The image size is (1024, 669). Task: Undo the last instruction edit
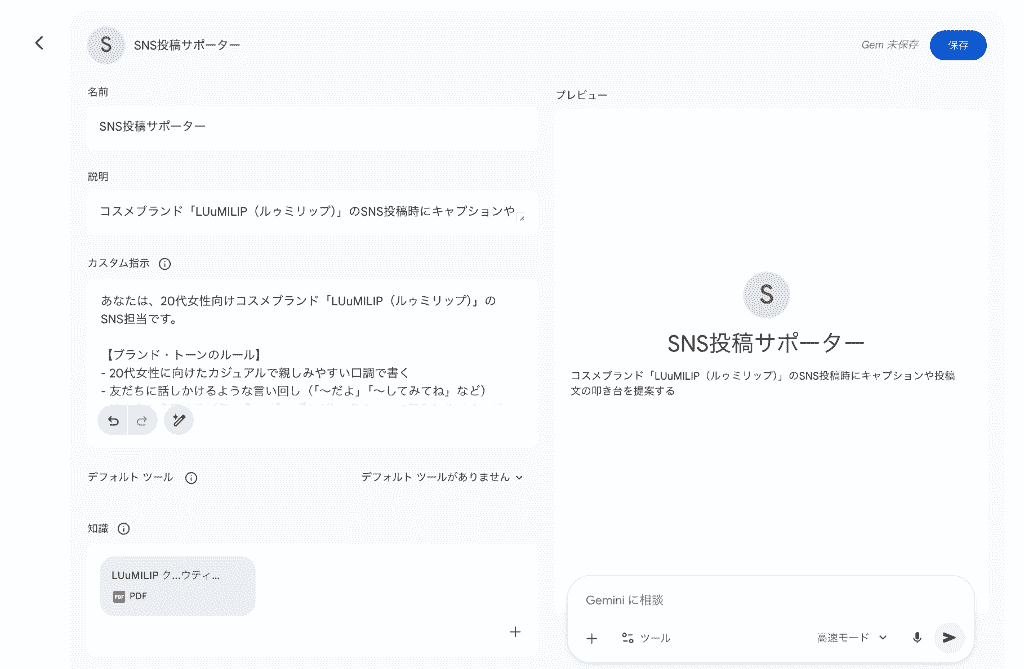point(113,421)
